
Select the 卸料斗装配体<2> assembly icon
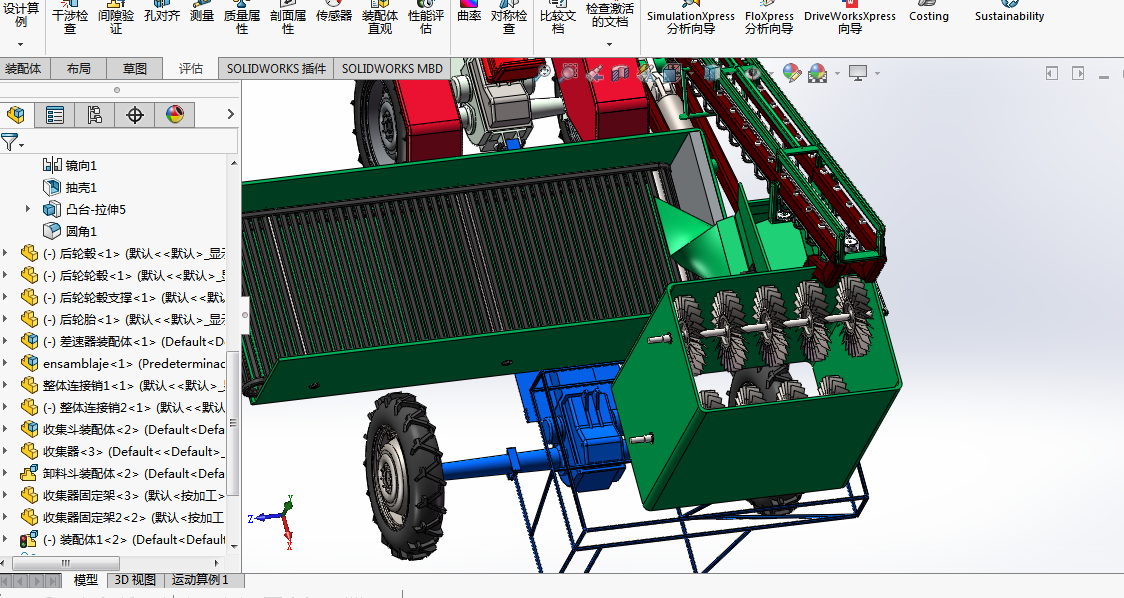pyautogui.click(x=29, y=473)
